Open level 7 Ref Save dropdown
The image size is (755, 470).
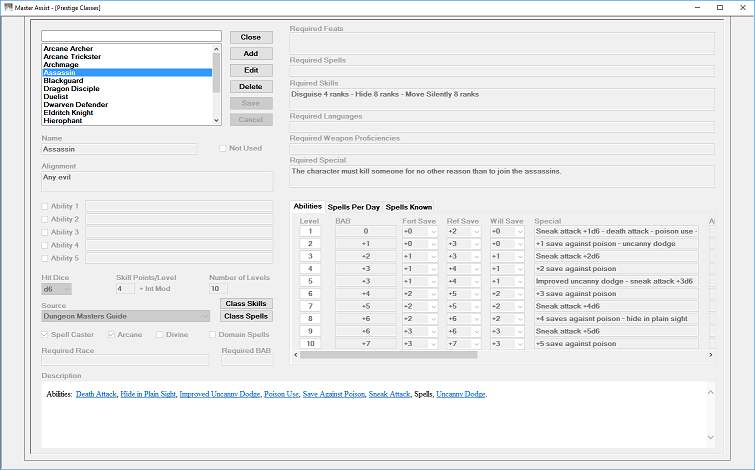click(x=477, y=306)
